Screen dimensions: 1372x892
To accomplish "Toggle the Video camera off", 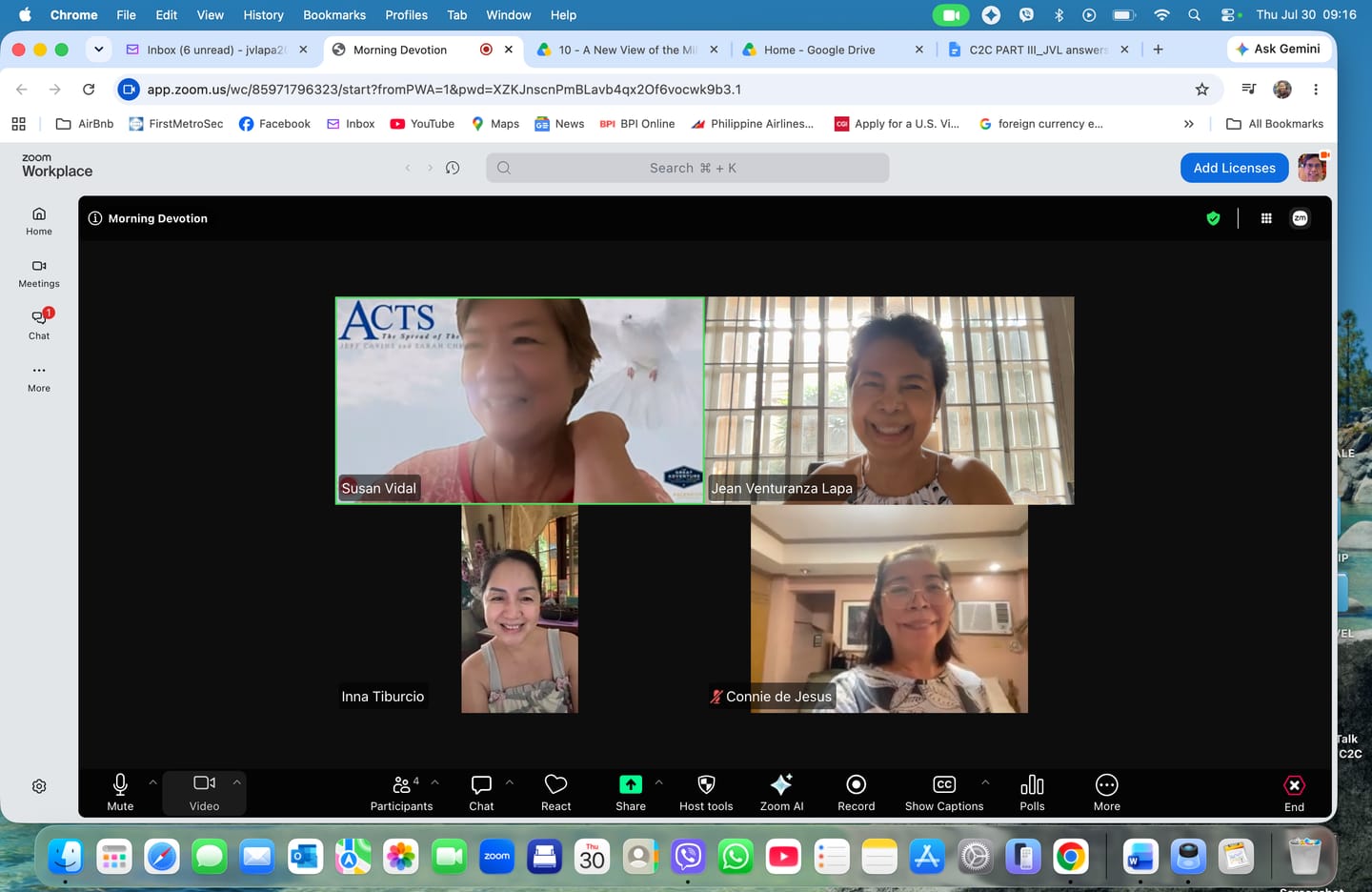I will click(x=204, y=792).
